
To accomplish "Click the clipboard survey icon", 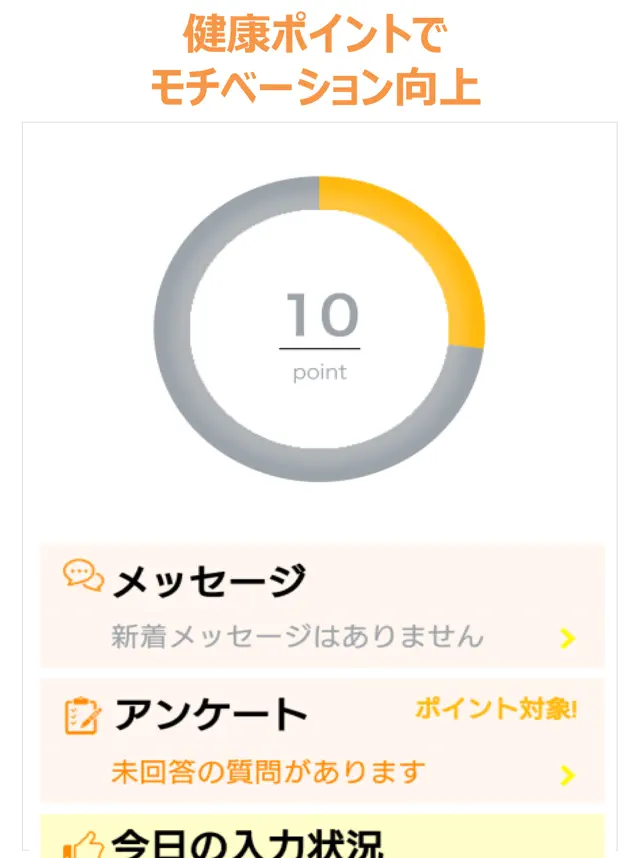I will pos(83,716).
